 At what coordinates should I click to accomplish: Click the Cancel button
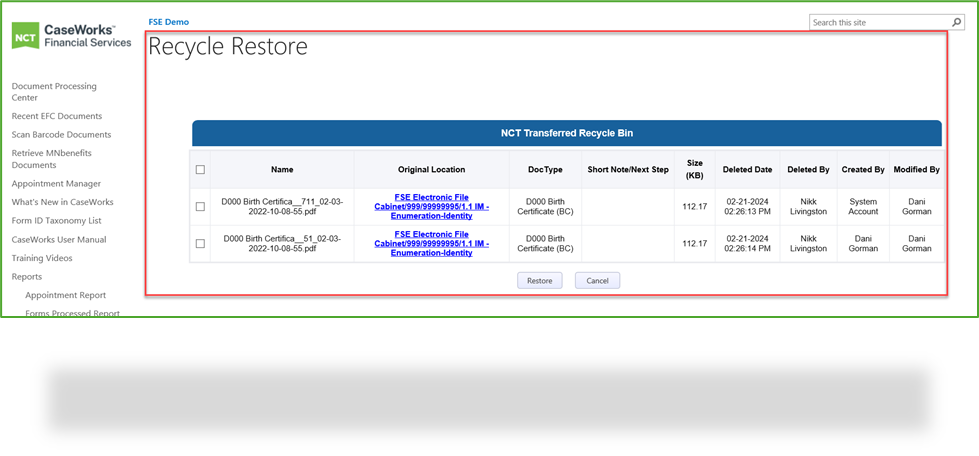597,280
